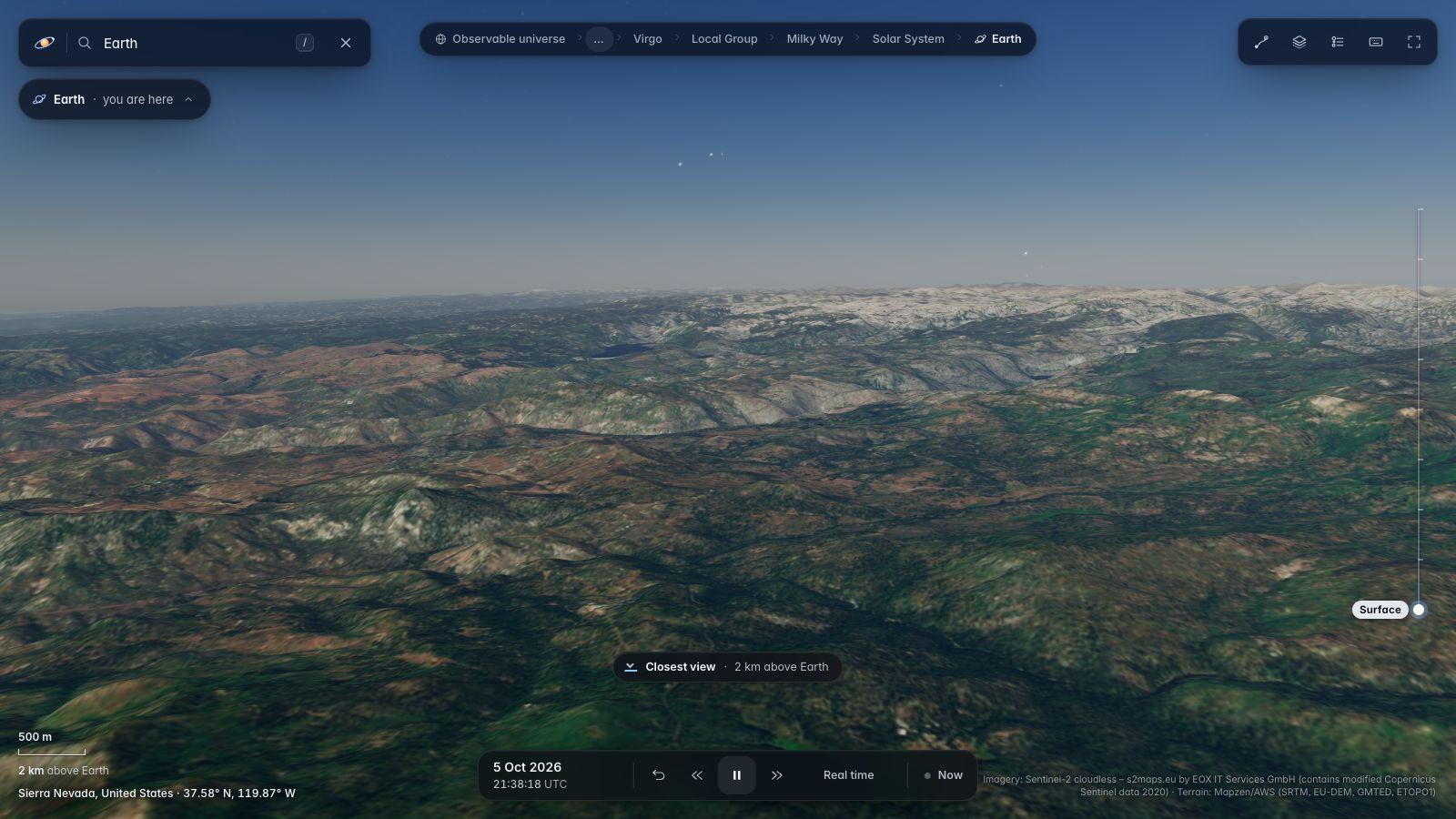Click the Sentinel-2 imagery attribution text

pyautogui.click(x=1209, y=785)
